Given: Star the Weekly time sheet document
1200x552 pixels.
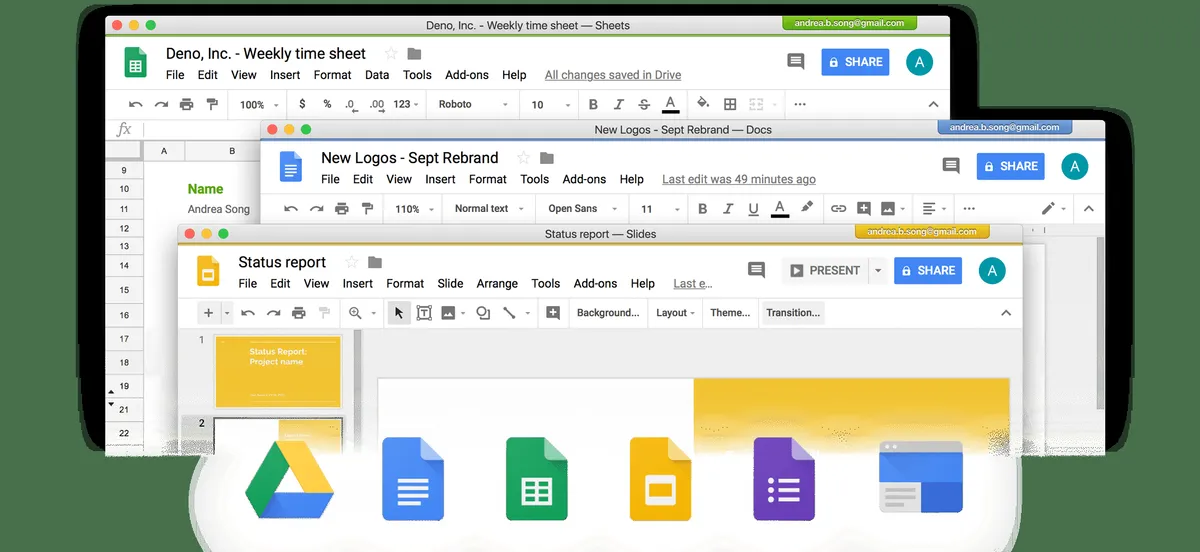Looking at the screenshot, I should click(x=391, y=54).
